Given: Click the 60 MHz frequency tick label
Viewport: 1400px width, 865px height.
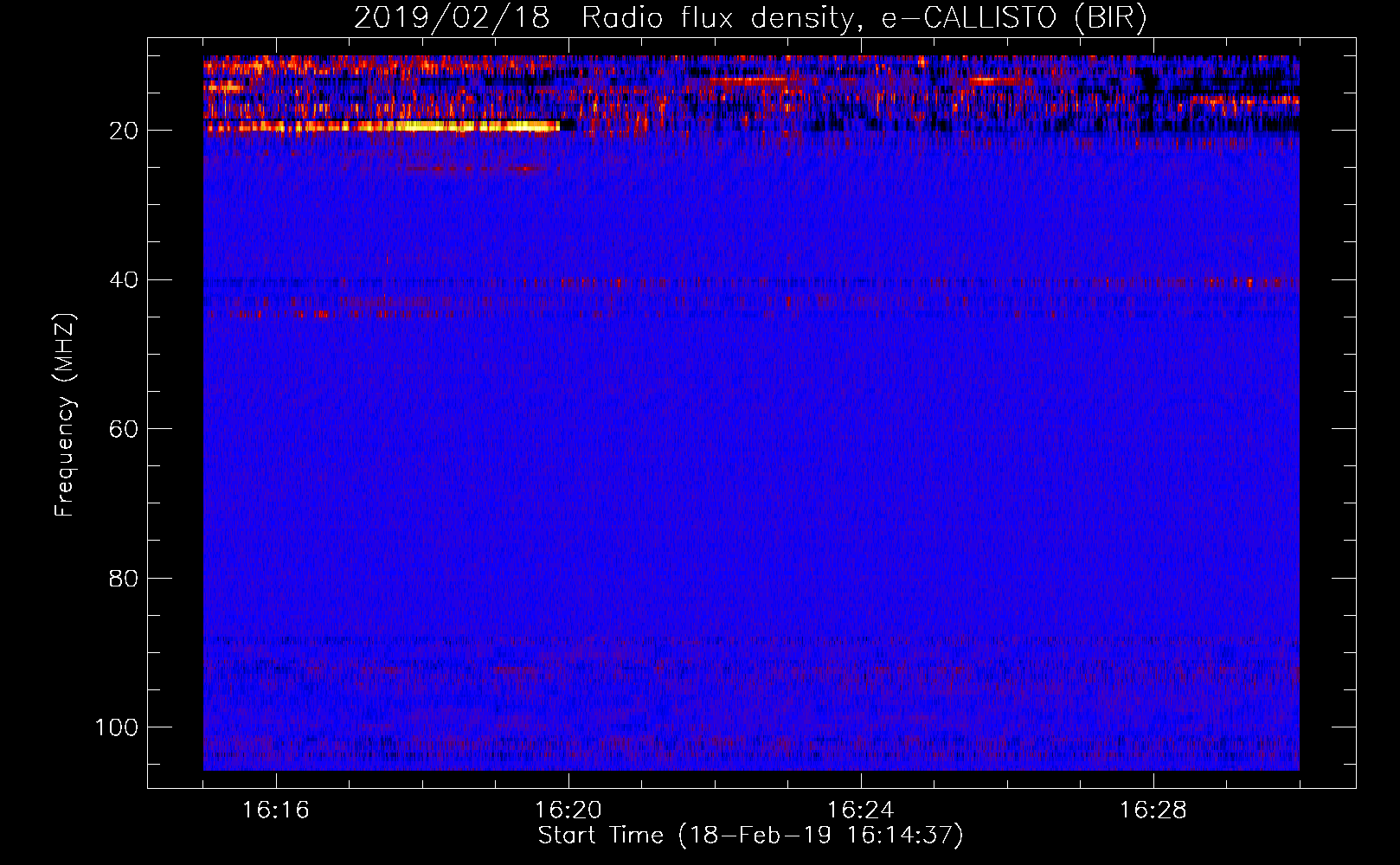Looking at the screenshot, I should click(124, 429).
